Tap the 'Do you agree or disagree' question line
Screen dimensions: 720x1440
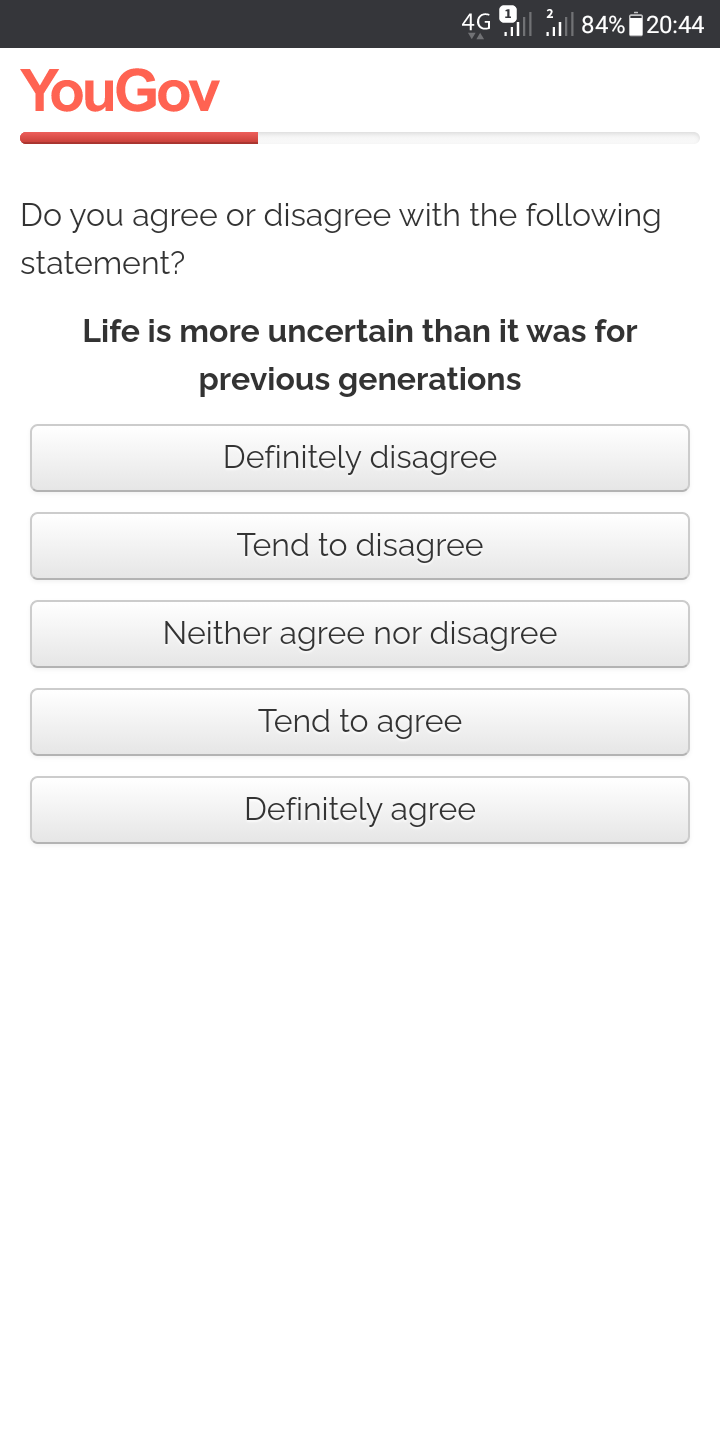(341, 216)
